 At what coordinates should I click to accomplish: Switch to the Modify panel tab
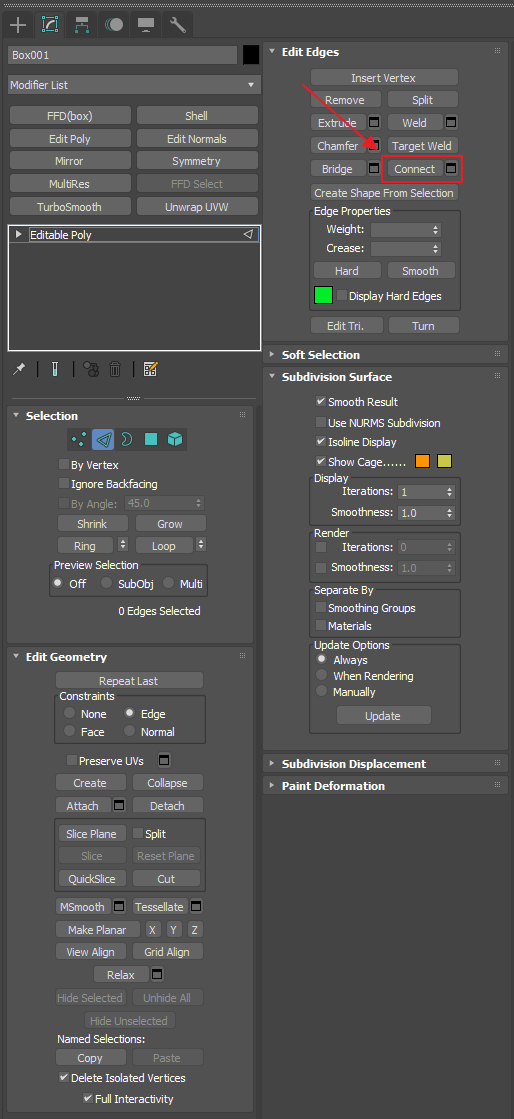[50, 25]
